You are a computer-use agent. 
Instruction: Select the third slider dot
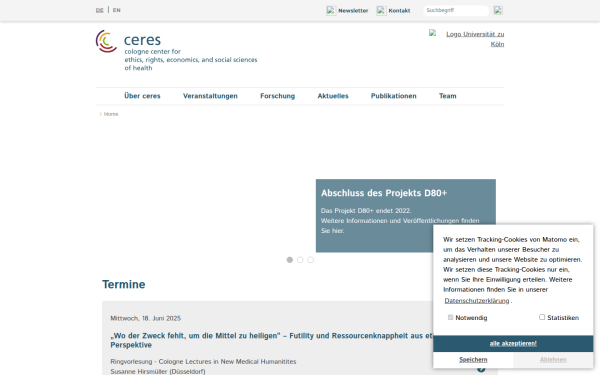click(310, 260)
